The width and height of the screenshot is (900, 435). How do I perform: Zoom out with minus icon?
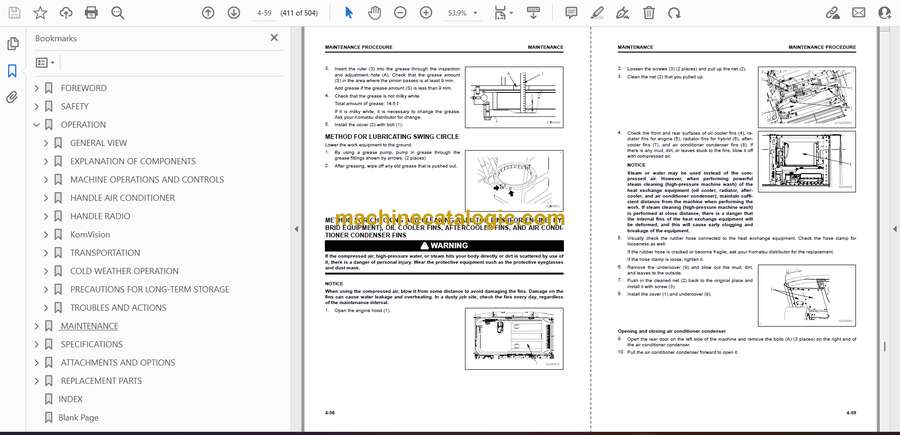[x=401, y=13]
